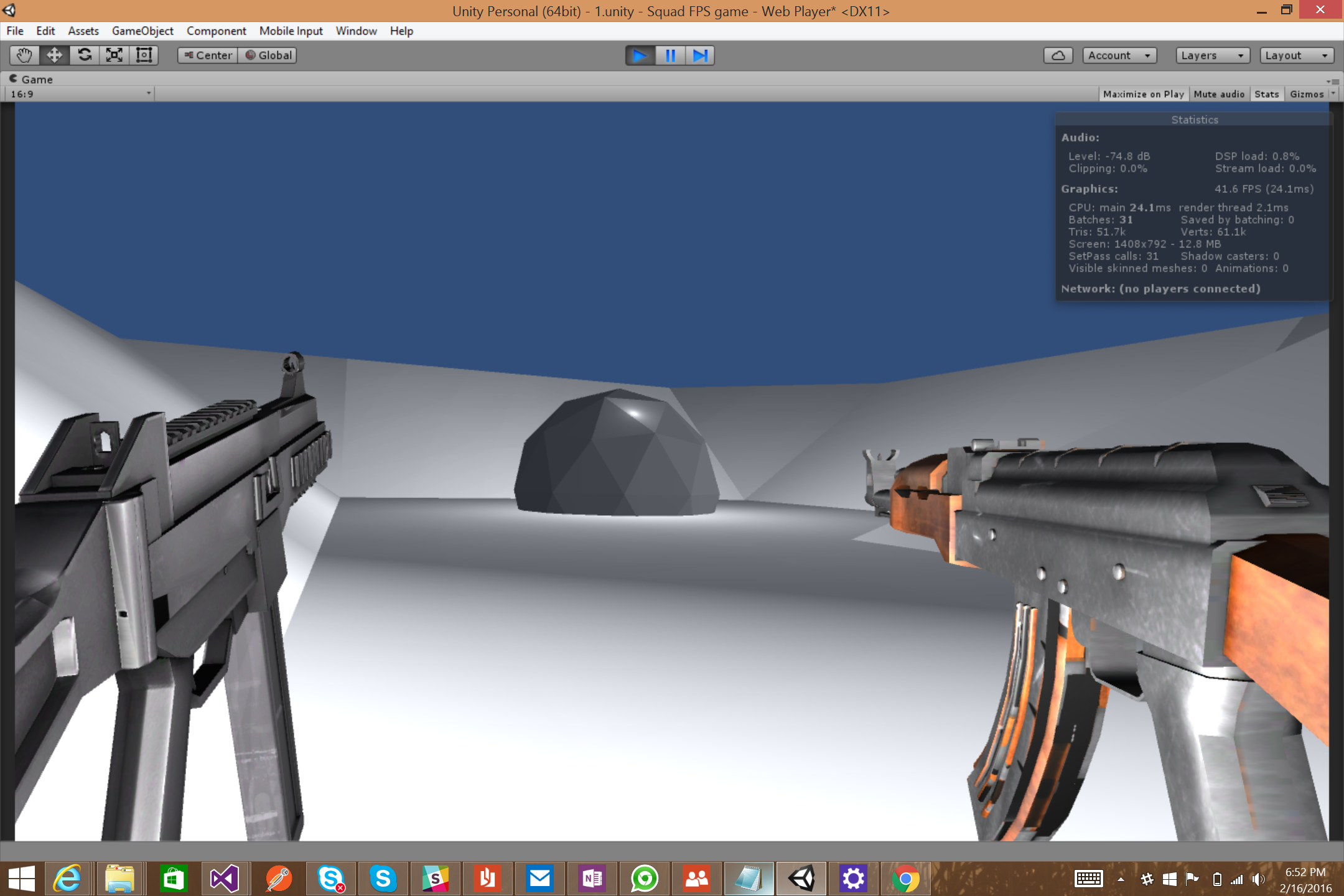
Task: Open Visual Studio from taskbar
Action: click(225, 879)
